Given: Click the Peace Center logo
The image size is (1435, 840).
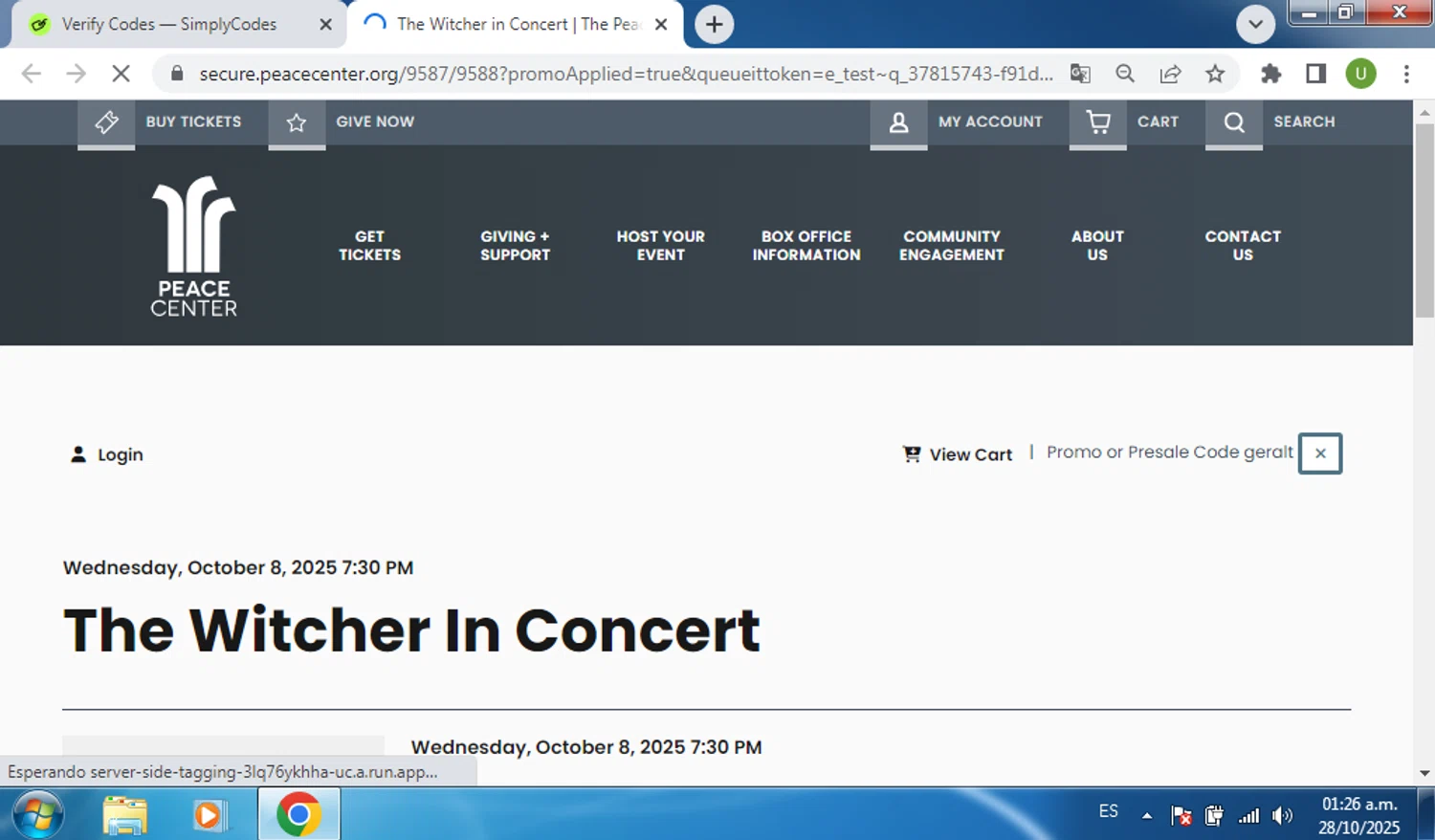Looking at the screenshot, I should (194, 246).
